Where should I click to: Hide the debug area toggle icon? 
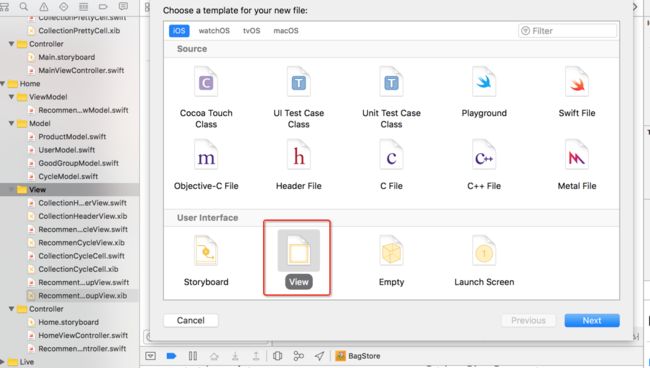[150, 356]
